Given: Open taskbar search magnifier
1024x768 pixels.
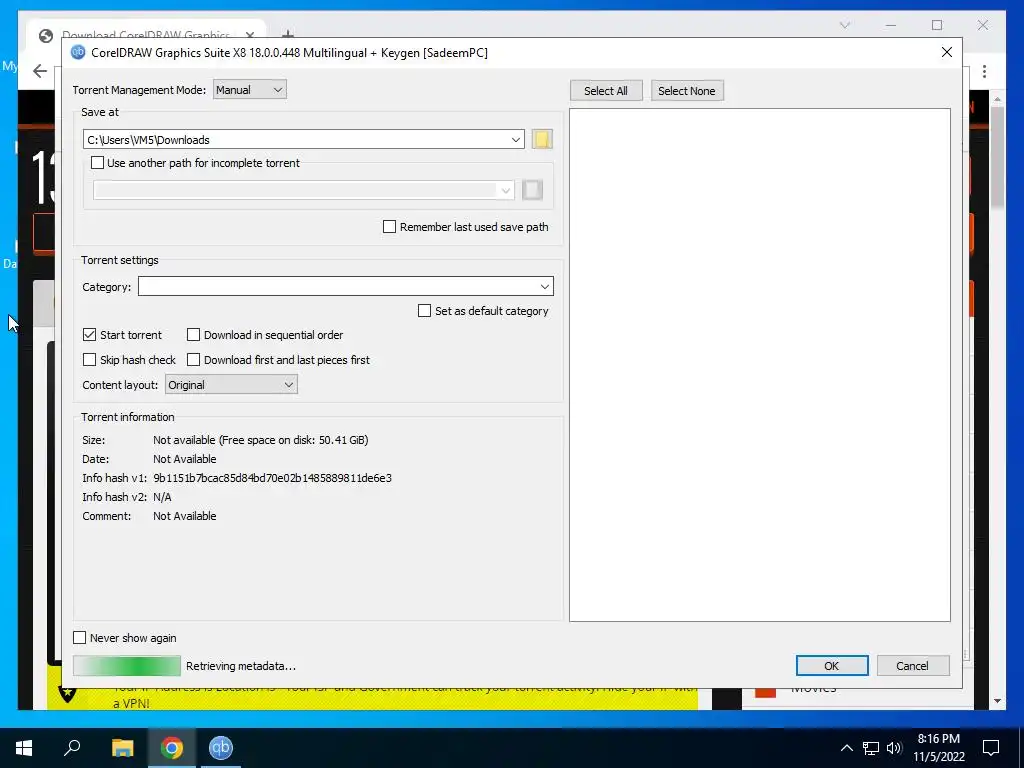Looking at the screenshot, I should point(72,748).
